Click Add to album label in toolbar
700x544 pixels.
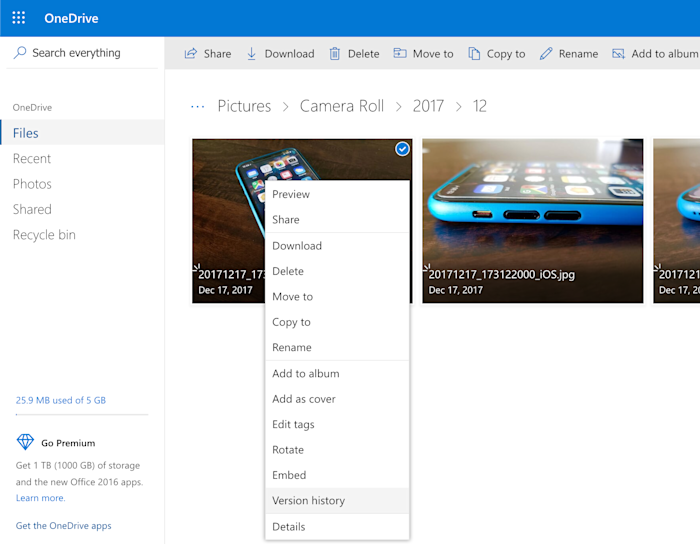pos(665,54)
